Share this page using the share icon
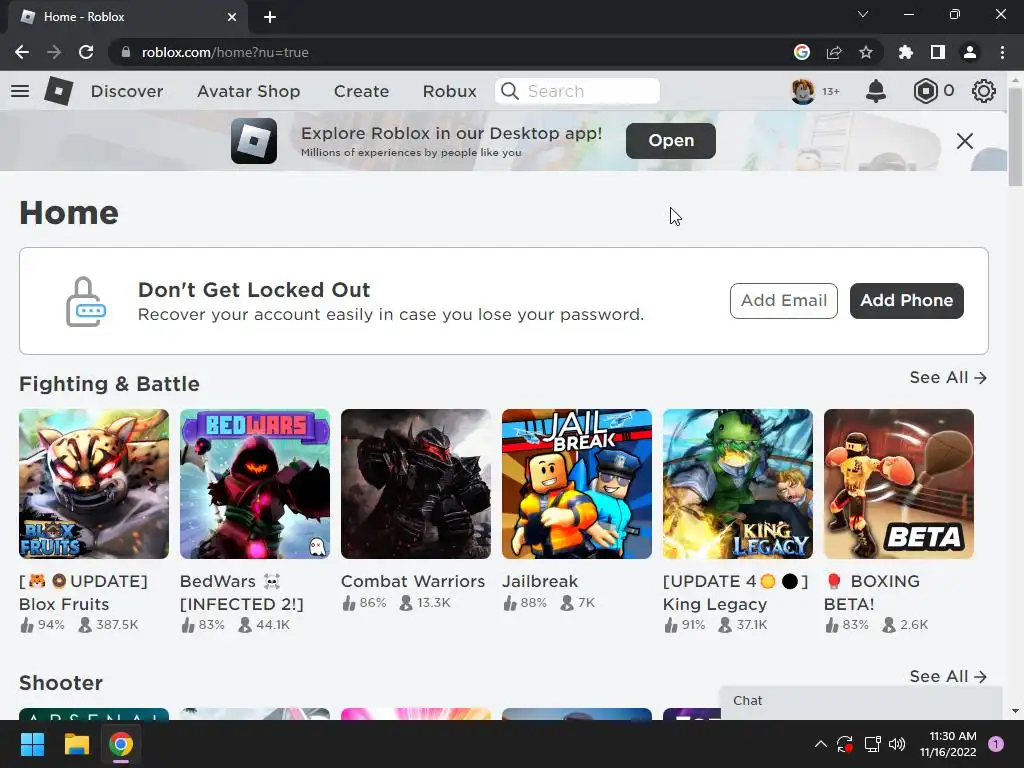 (x=834, y=52)
